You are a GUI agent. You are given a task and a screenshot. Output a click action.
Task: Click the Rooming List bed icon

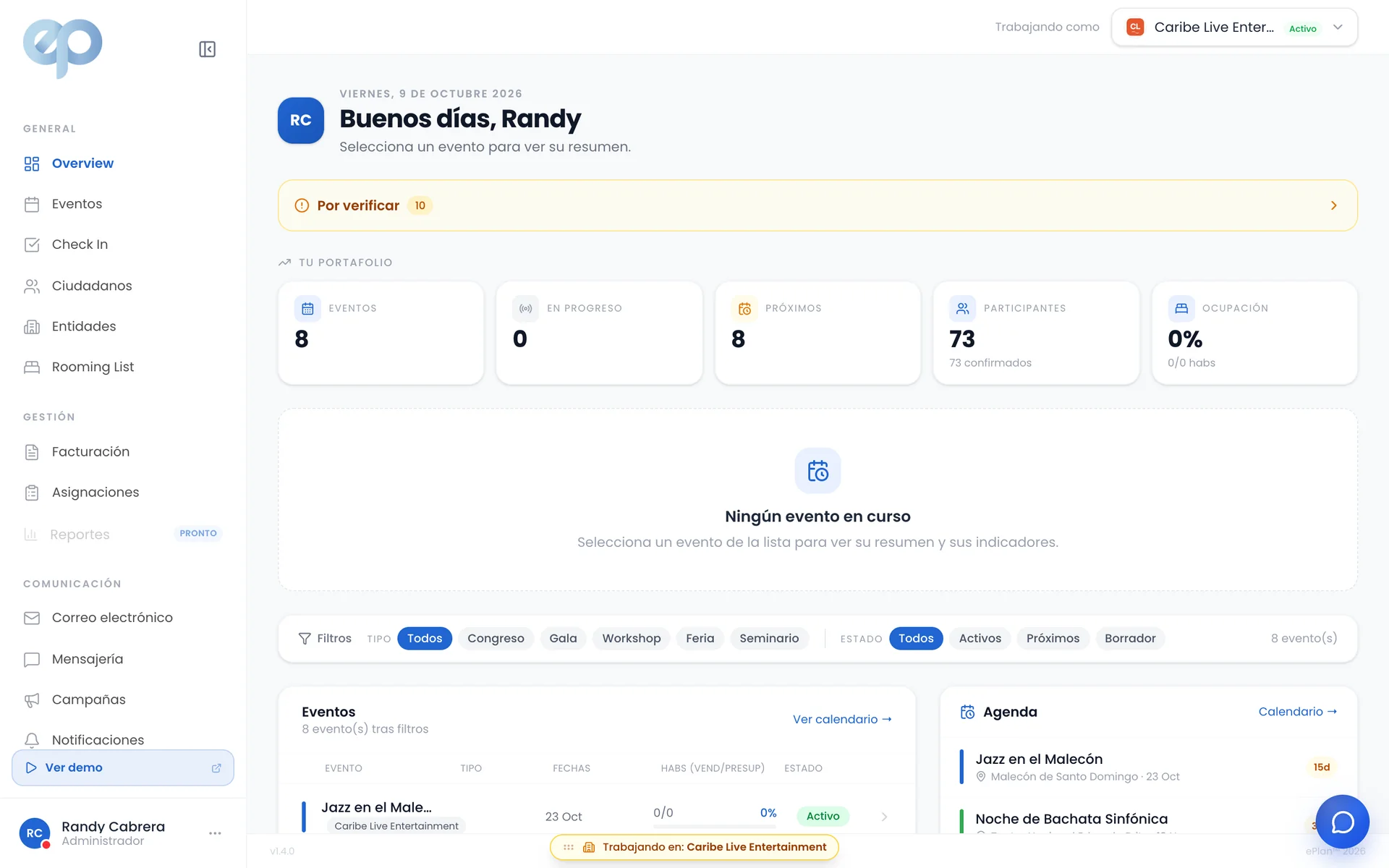pos(32,367)
